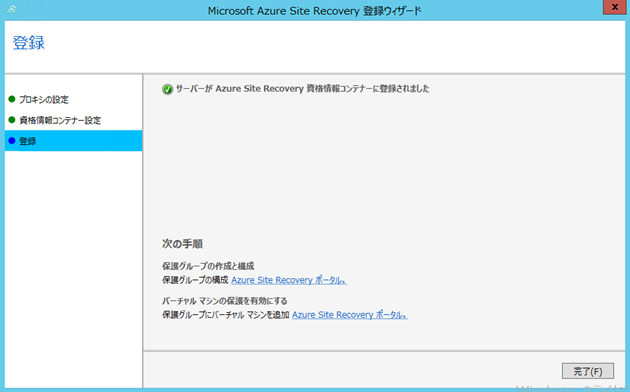The height and width of the screenshot is (392, 630).
Task: Click the green bullet beside 資格情報コンテナー設定
Action: tap(12, 120)
